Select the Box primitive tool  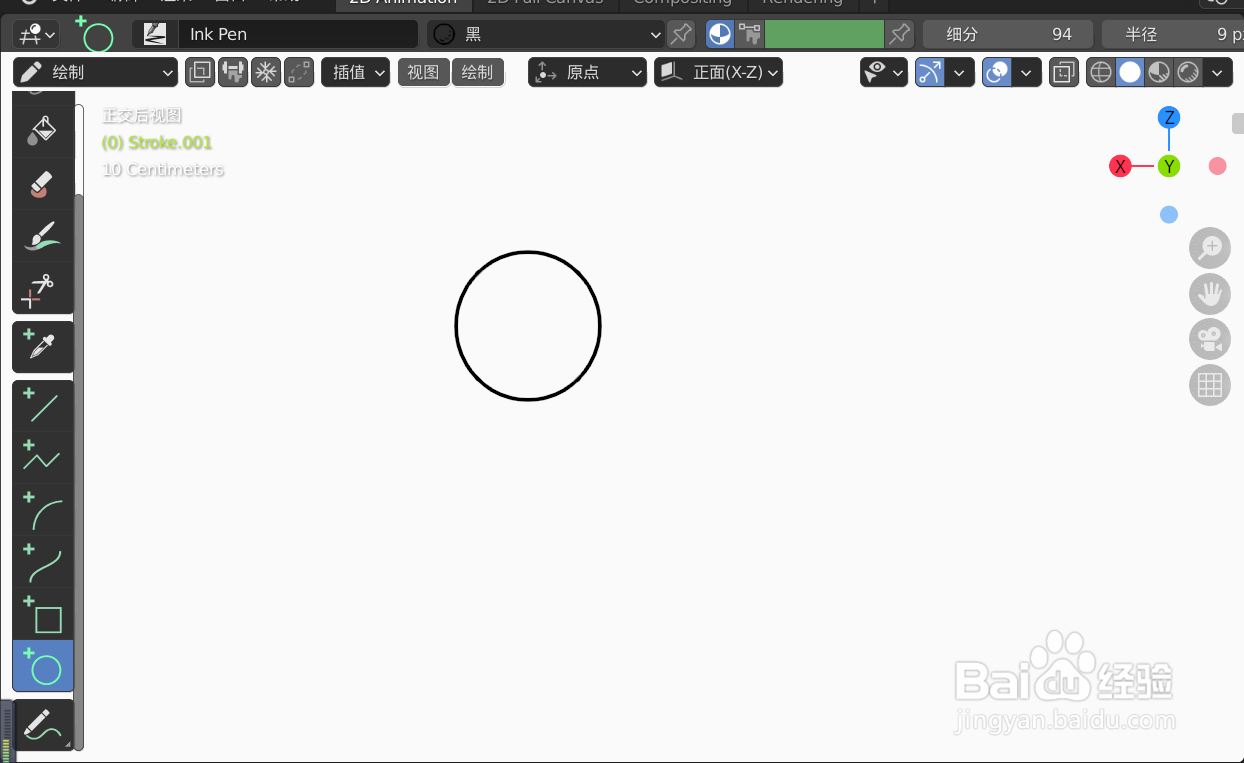click(43, 614)
